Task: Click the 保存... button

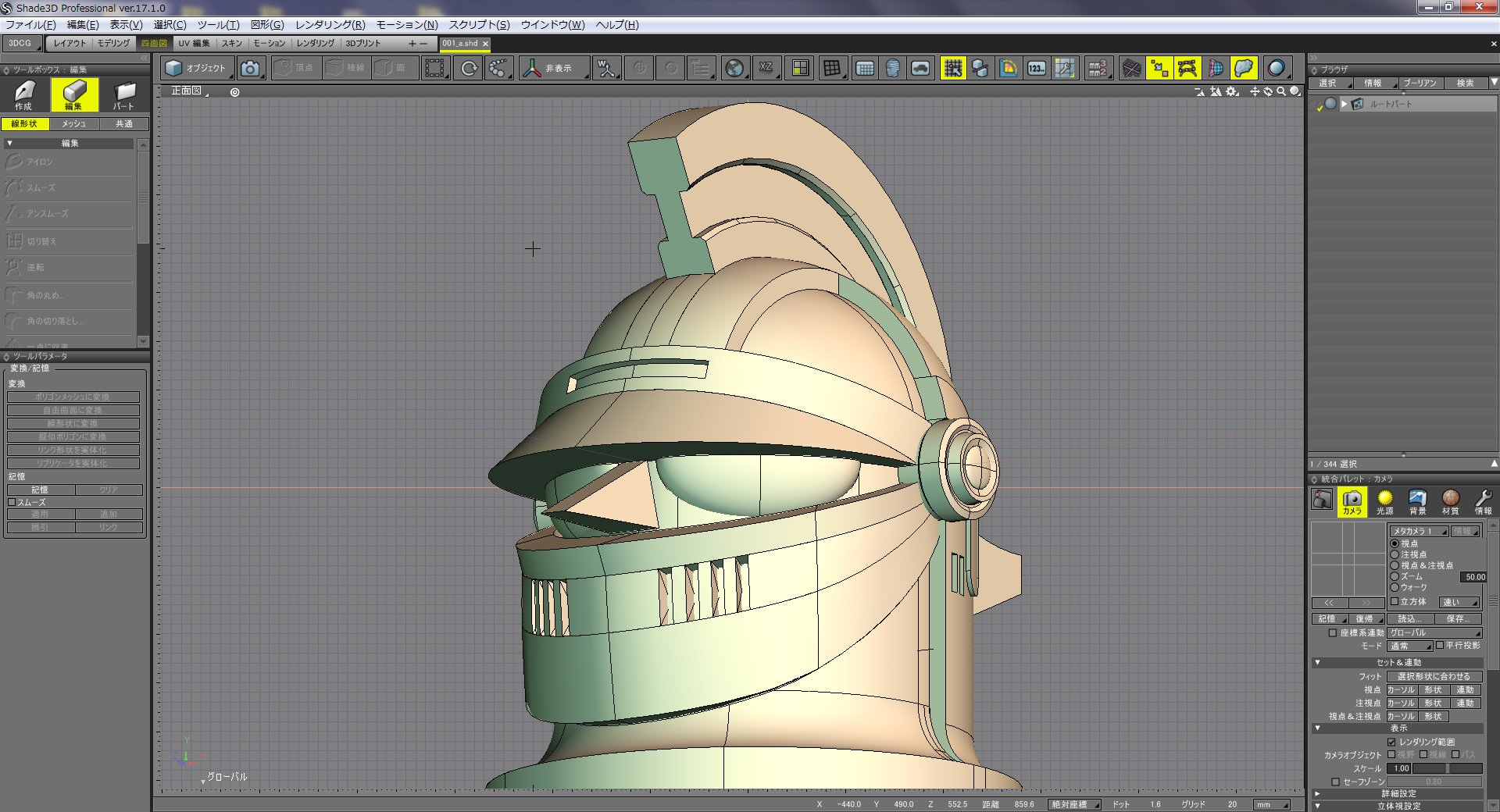Action: coord(1458,618)
